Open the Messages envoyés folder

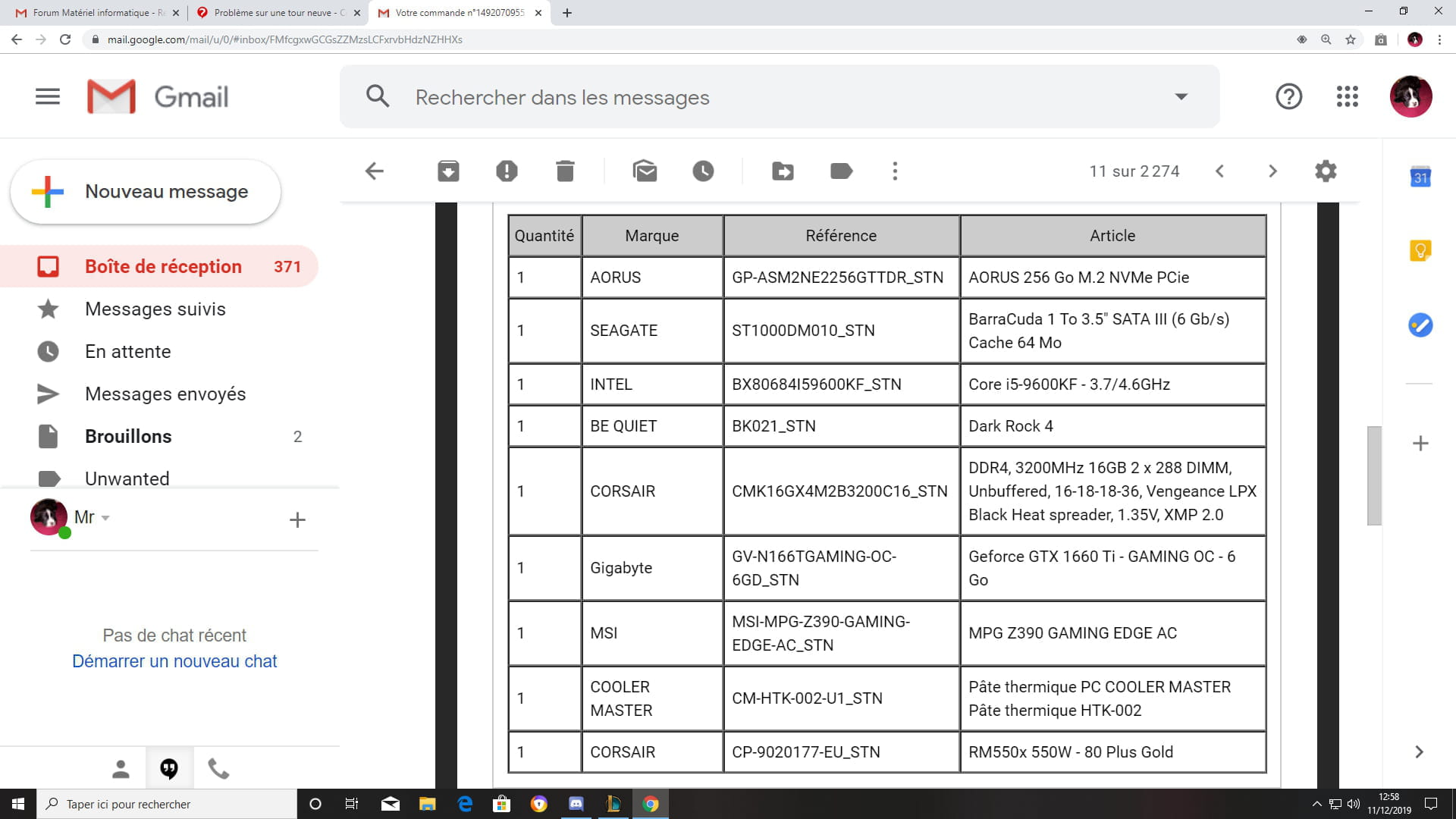(165, 394)
